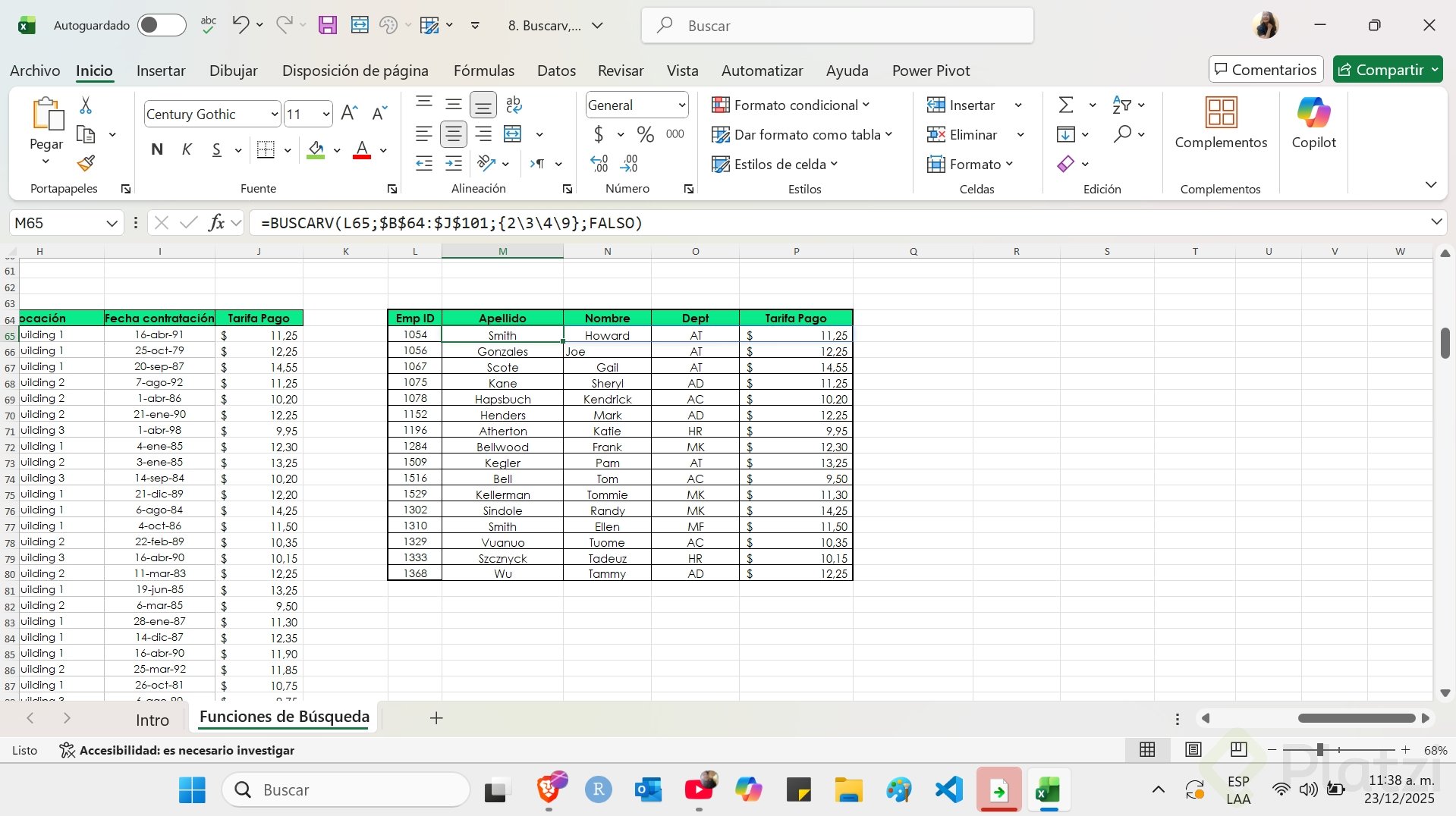Open Visual Studio Code from taskbar

[949, 790]
